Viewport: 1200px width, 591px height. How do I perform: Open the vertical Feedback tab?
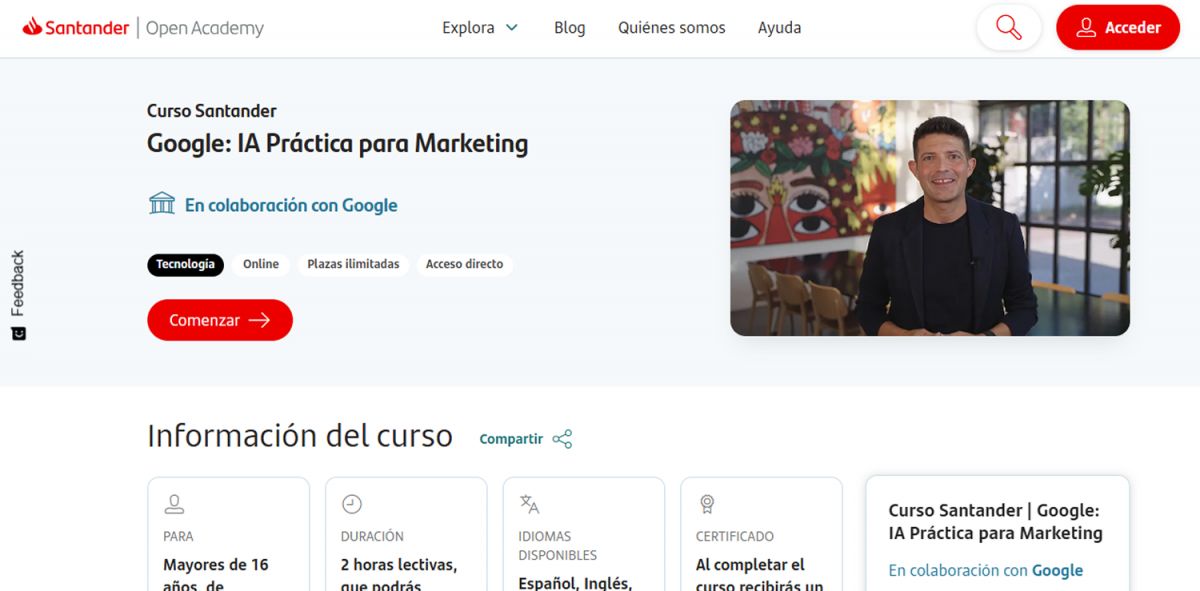(x=18, y=295)
